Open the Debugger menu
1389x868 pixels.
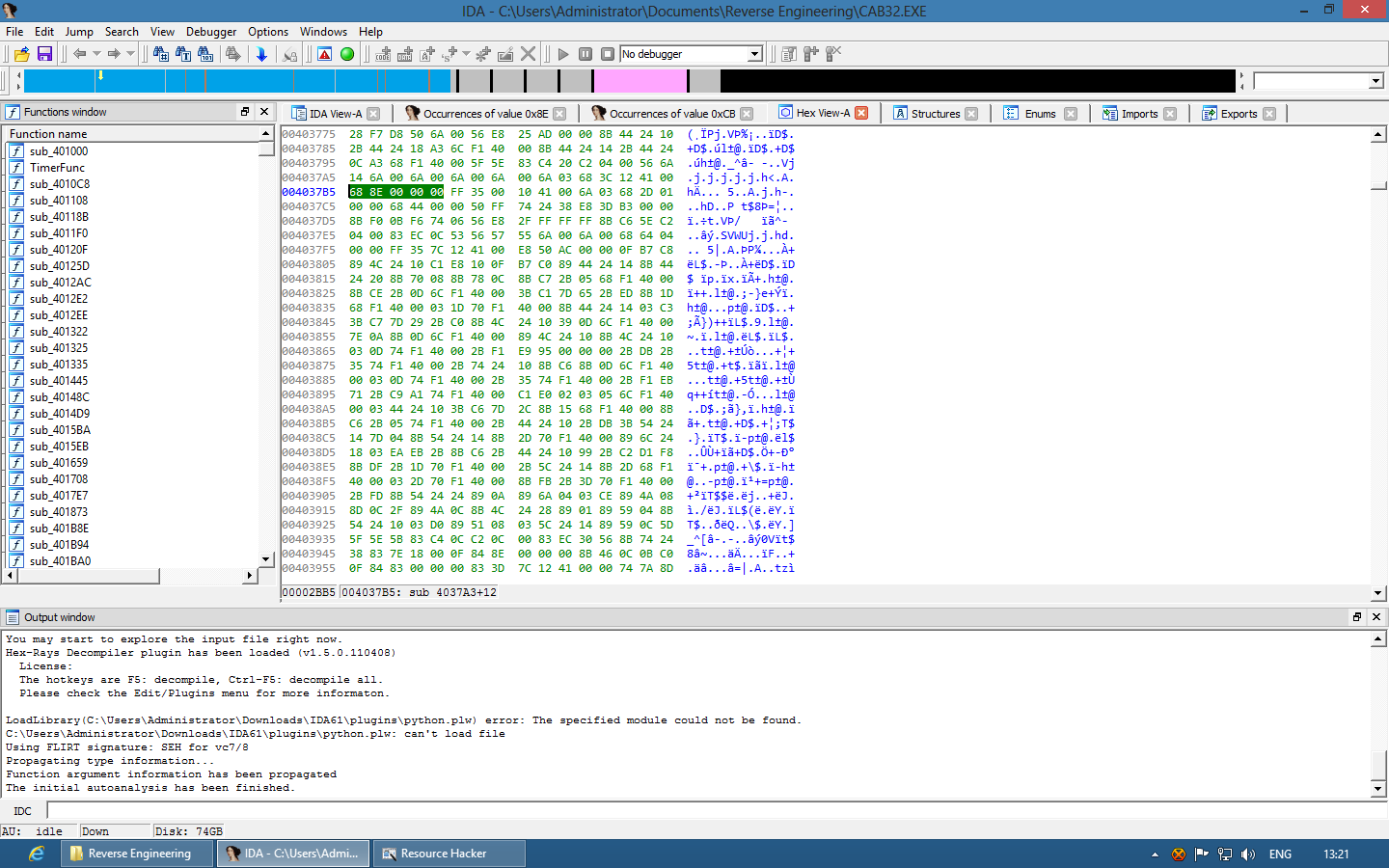tap(211, 32)
